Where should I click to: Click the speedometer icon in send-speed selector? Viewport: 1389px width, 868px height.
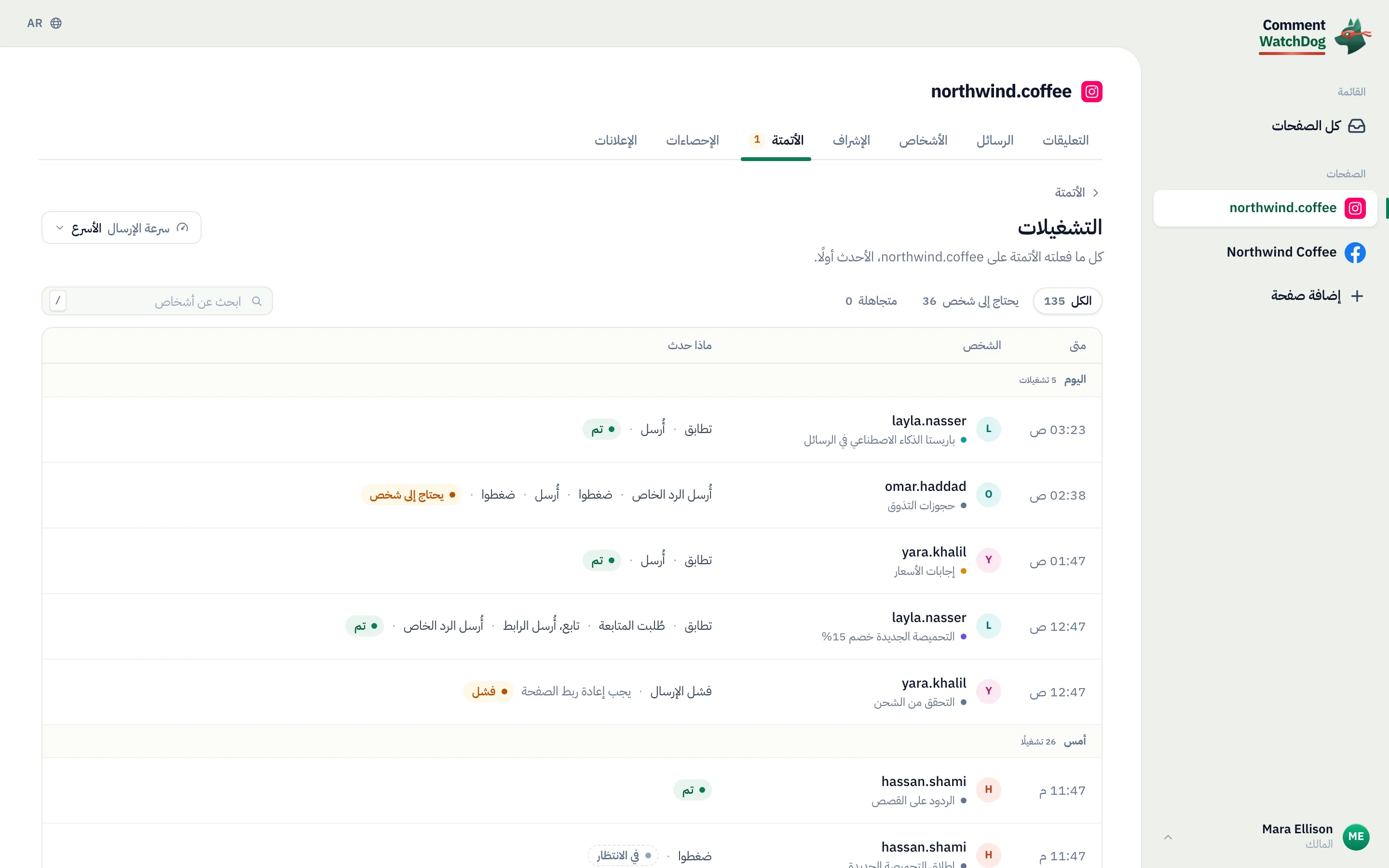[182, 228]
